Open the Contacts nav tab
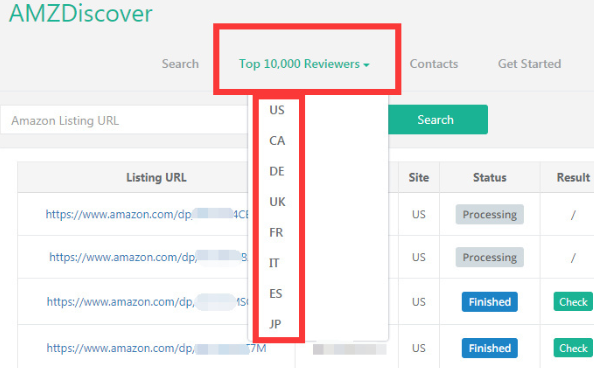 [434, 64]
